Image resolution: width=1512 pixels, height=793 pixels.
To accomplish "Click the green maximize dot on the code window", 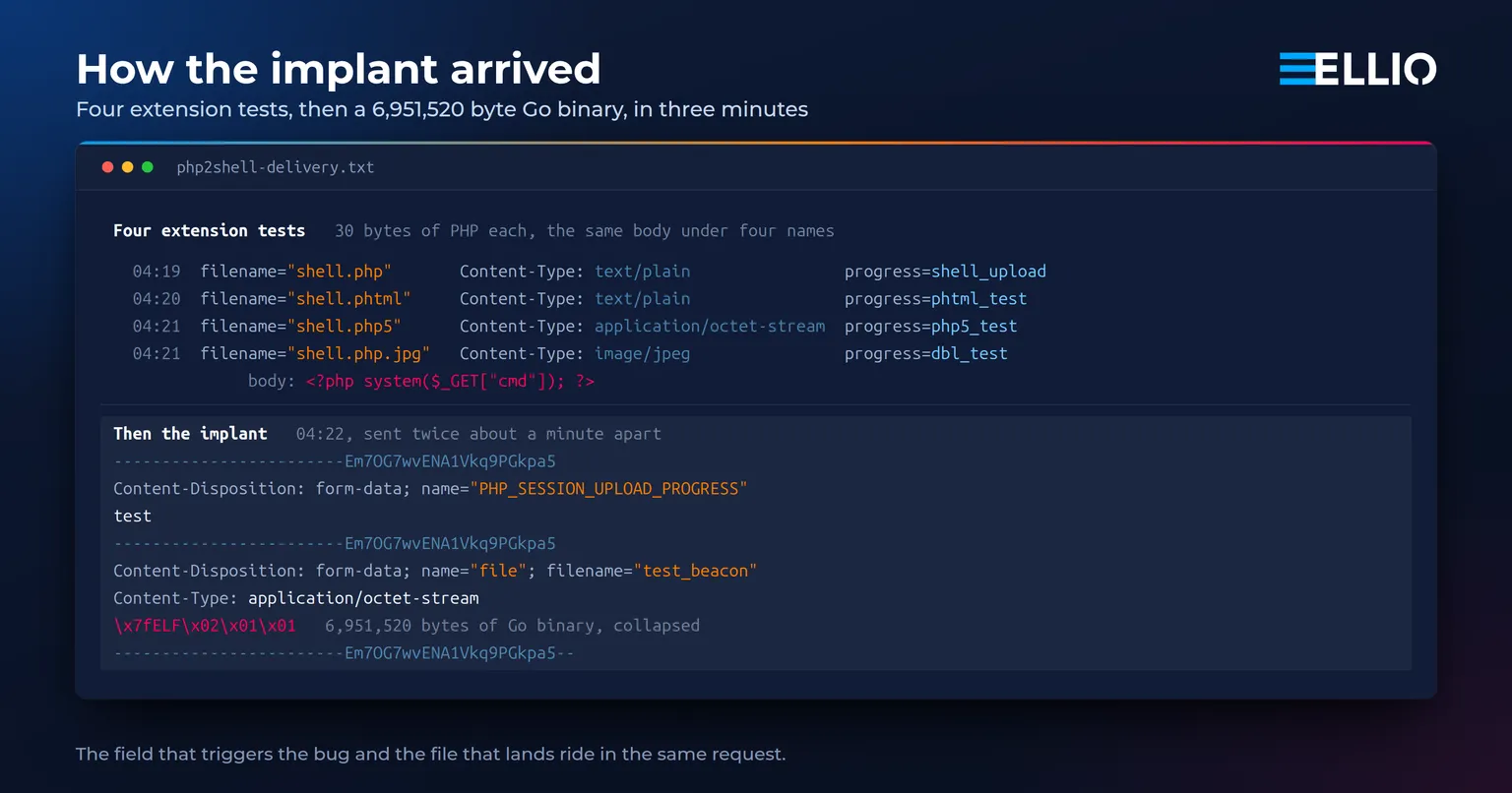I will (x=148, y=167).
